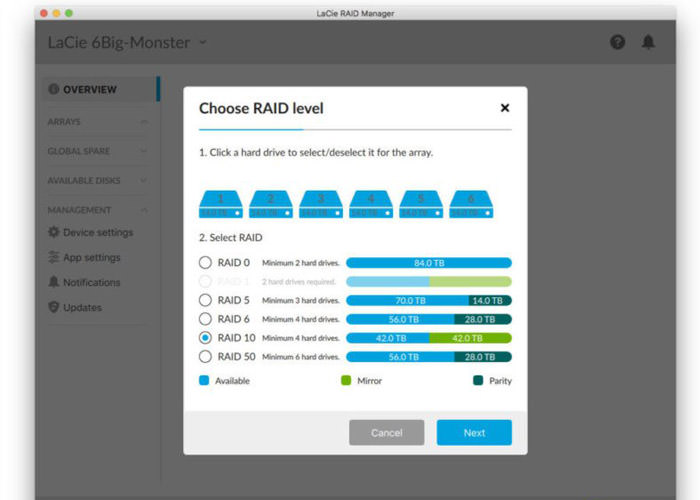The width and height of the screenshot is (700, 500).
Task: Deselect hard drive 5
Action: (x=421, y=204)
